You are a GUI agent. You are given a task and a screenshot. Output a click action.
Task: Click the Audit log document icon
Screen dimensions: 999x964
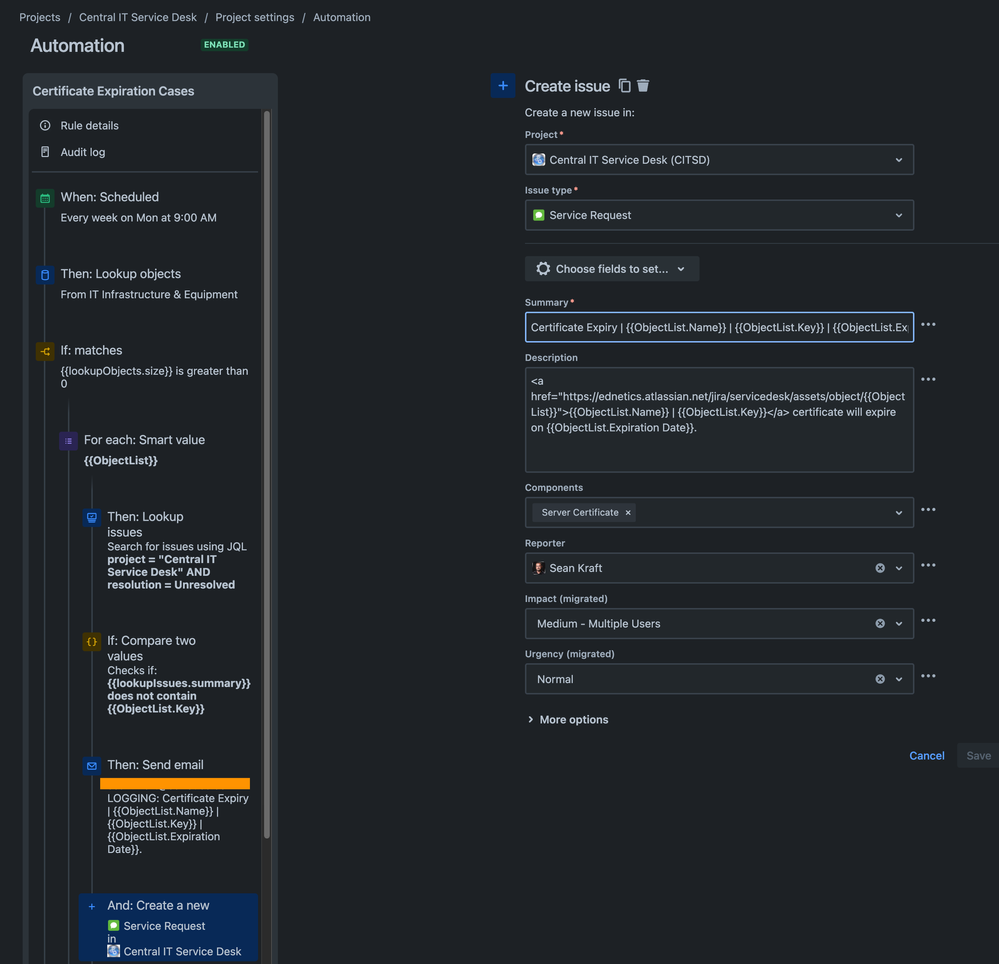45,152
